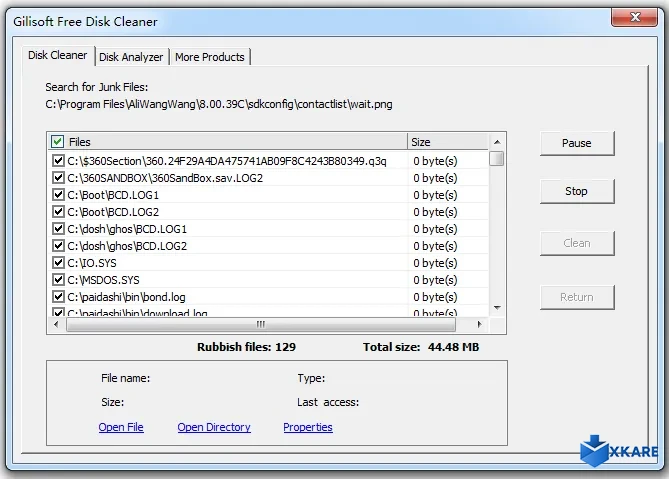Viewport: 669px width, 479px height.
Task: Switch to the Disk Analyzer tab
Action: click(131, 57)
